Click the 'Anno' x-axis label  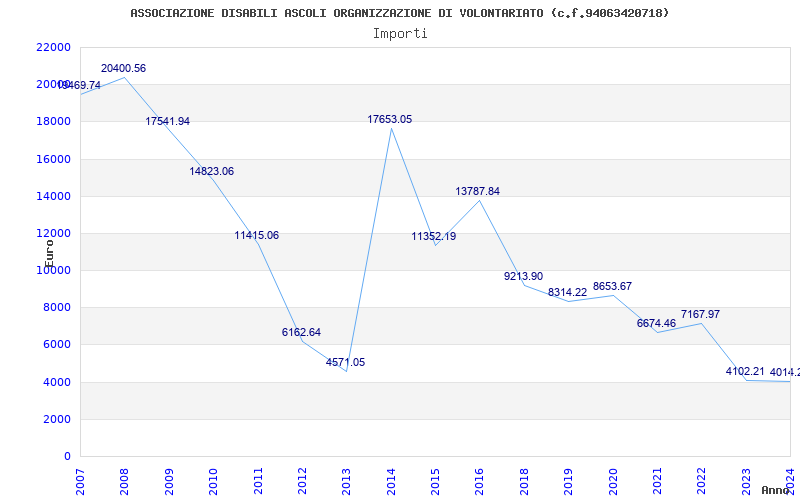776,490
